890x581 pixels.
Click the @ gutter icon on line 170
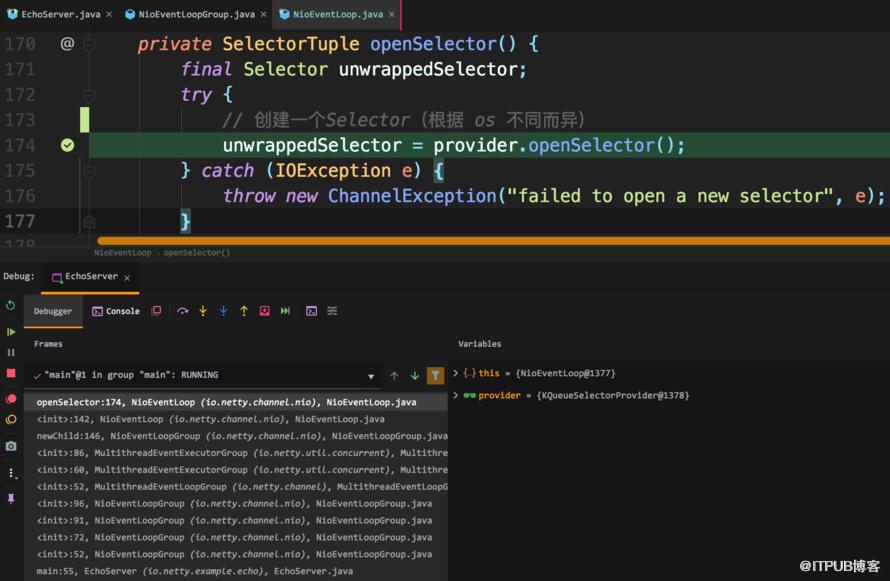click(67, 43)
